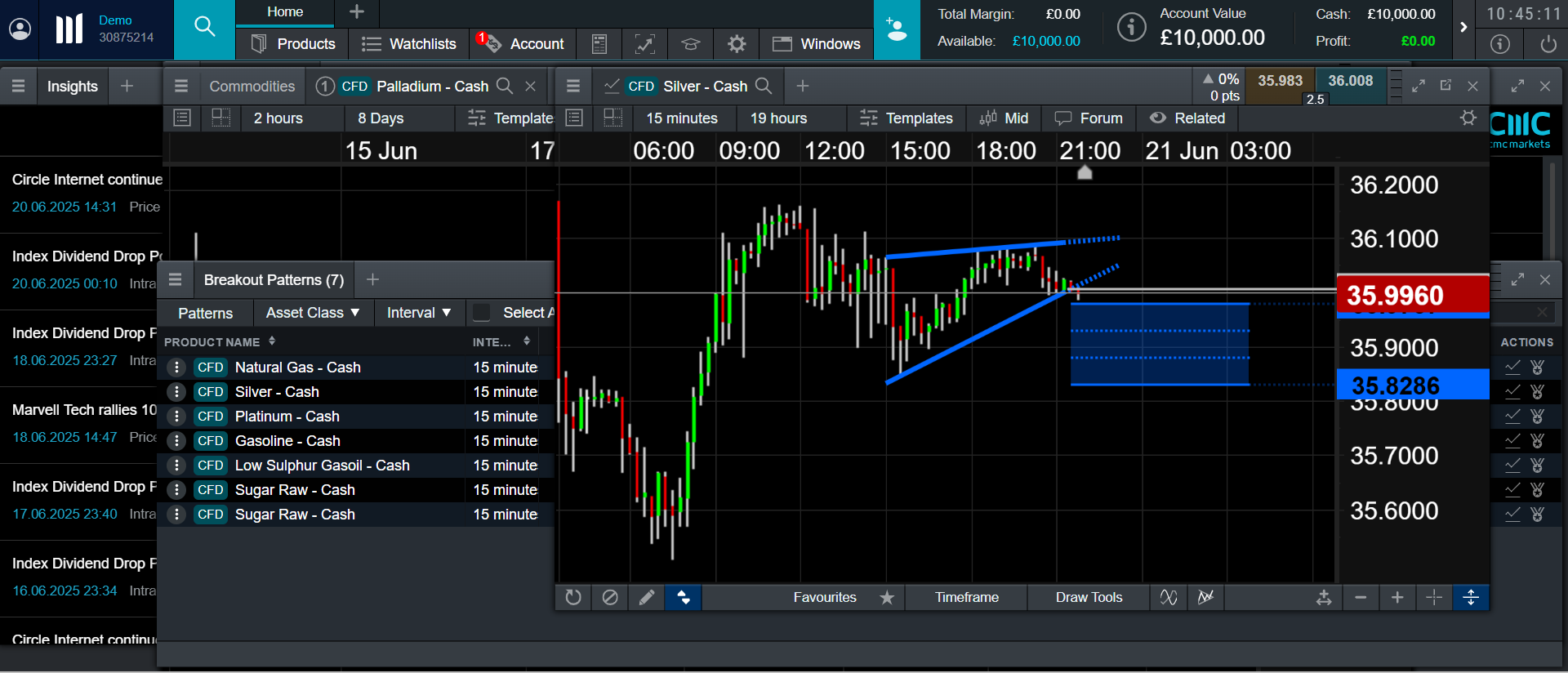1568x673 pixels.
Task: Open the Forum button
Action: [1089, 118]
